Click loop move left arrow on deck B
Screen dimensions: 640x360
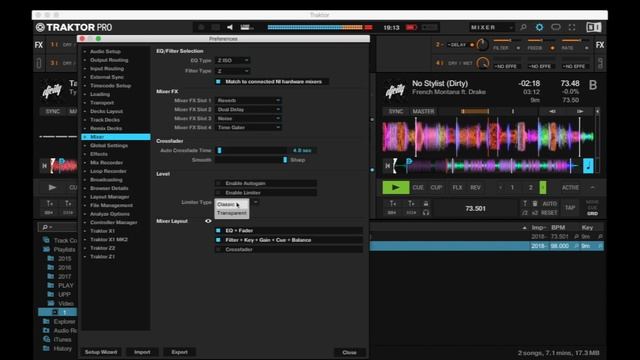[x=552, y=111]
